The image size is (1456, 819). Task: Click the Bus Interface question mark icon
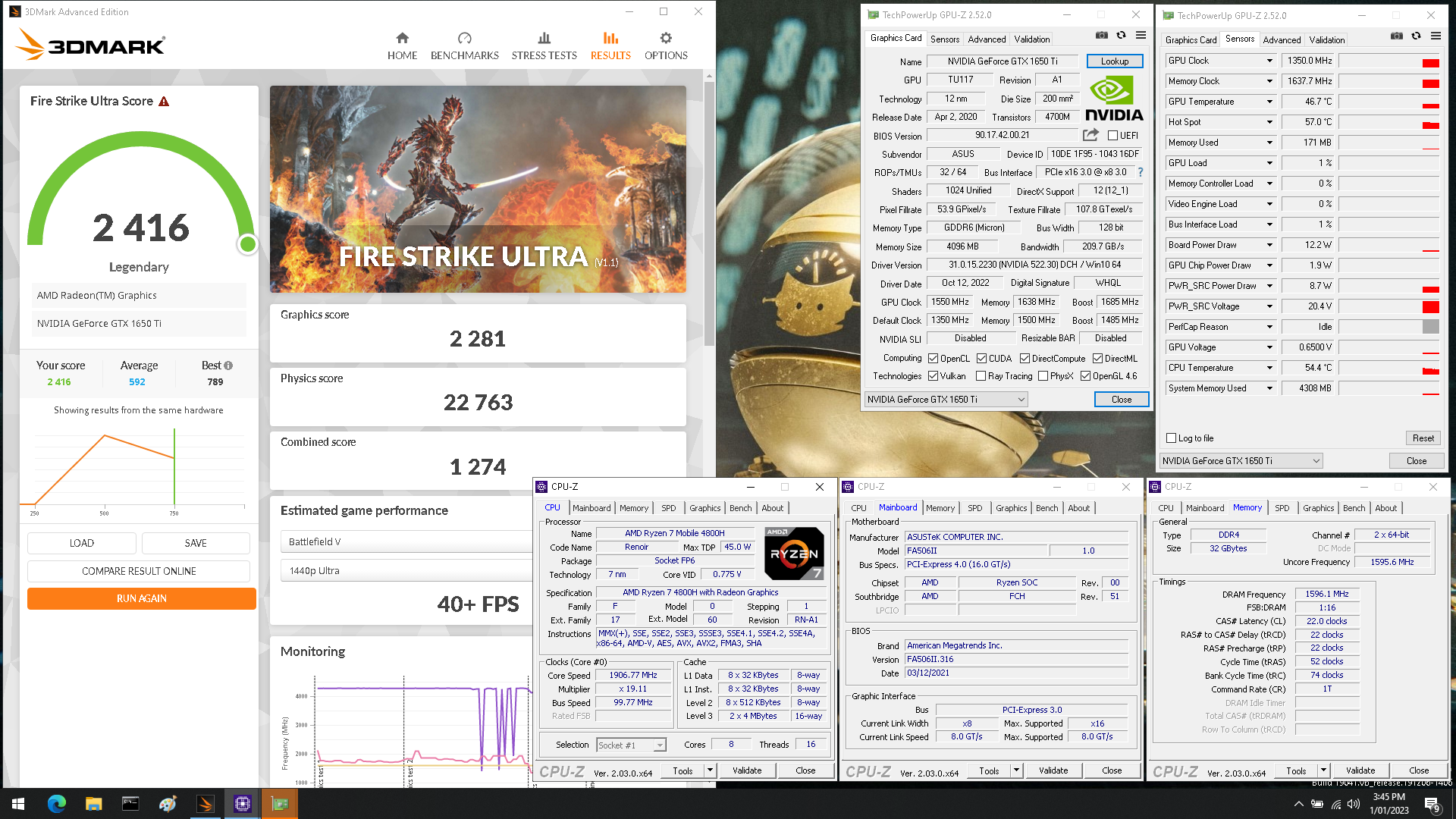(1141, 172)
